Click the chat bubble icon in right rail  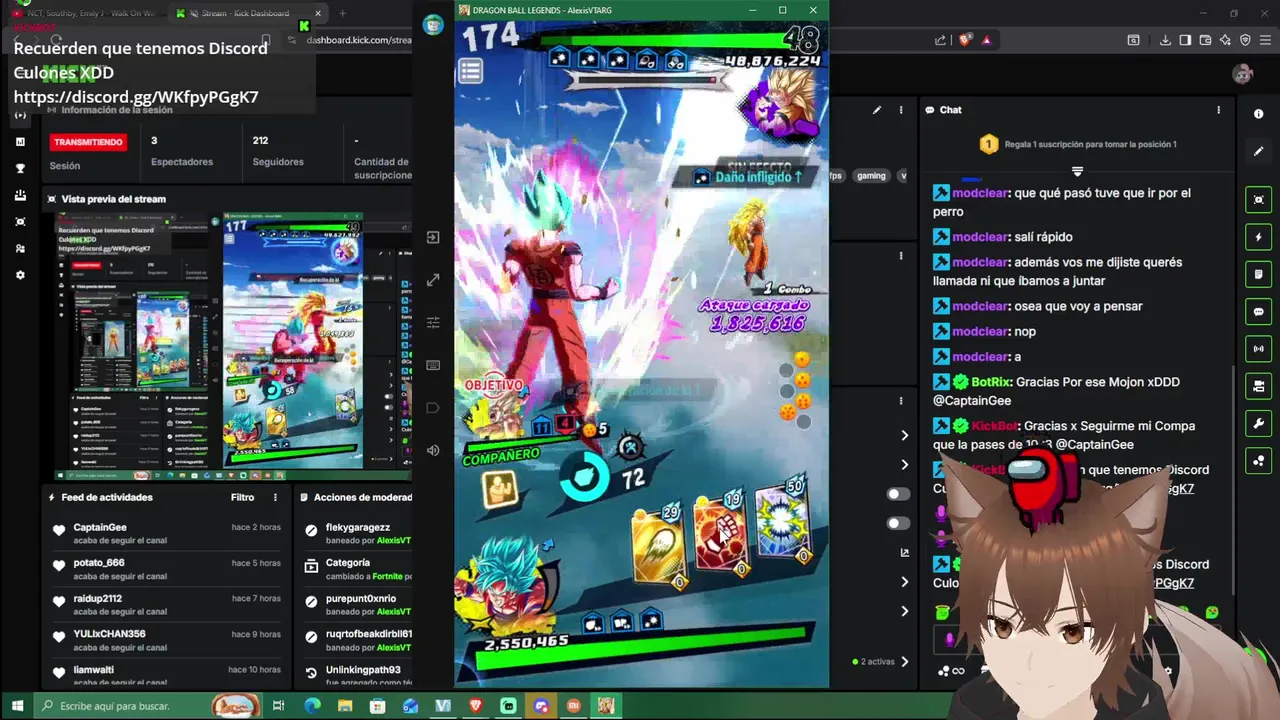(x=1258, y=312)
